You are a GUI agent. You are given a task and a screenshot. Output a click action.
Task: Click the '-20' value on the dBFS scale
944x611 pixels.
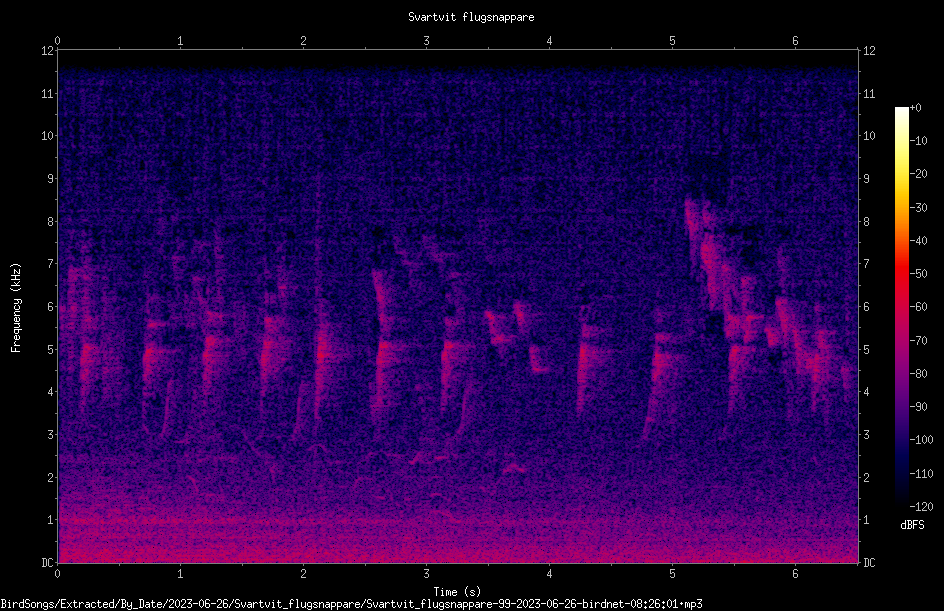919,174
